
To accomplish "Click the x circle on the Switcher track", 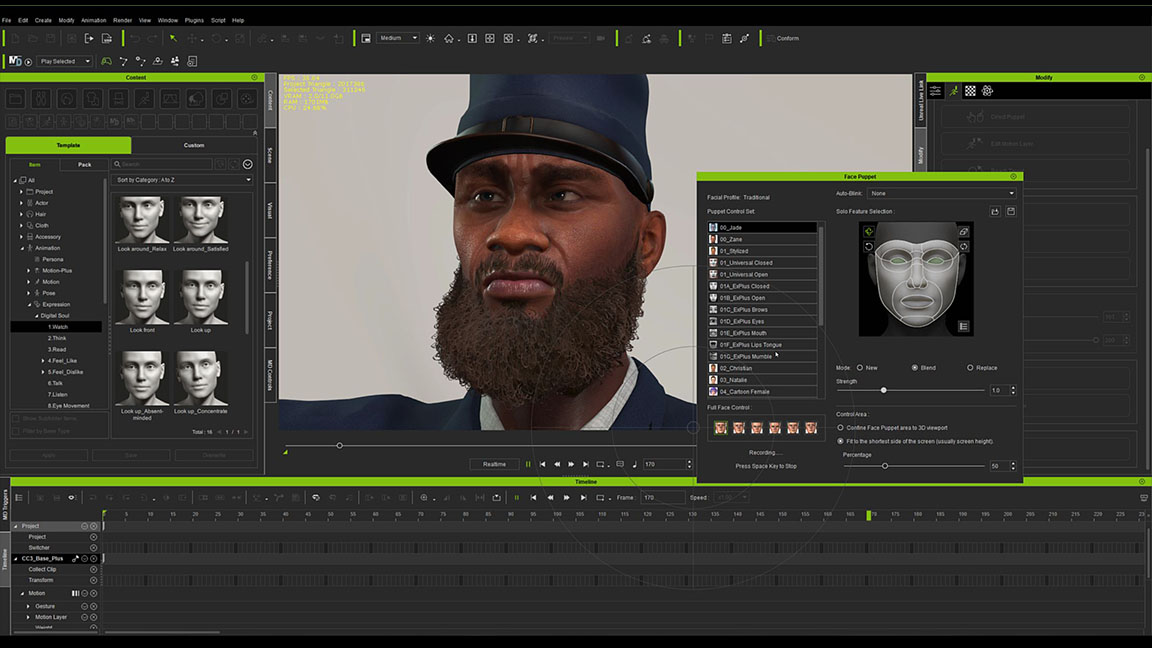I will pos(93,547).
